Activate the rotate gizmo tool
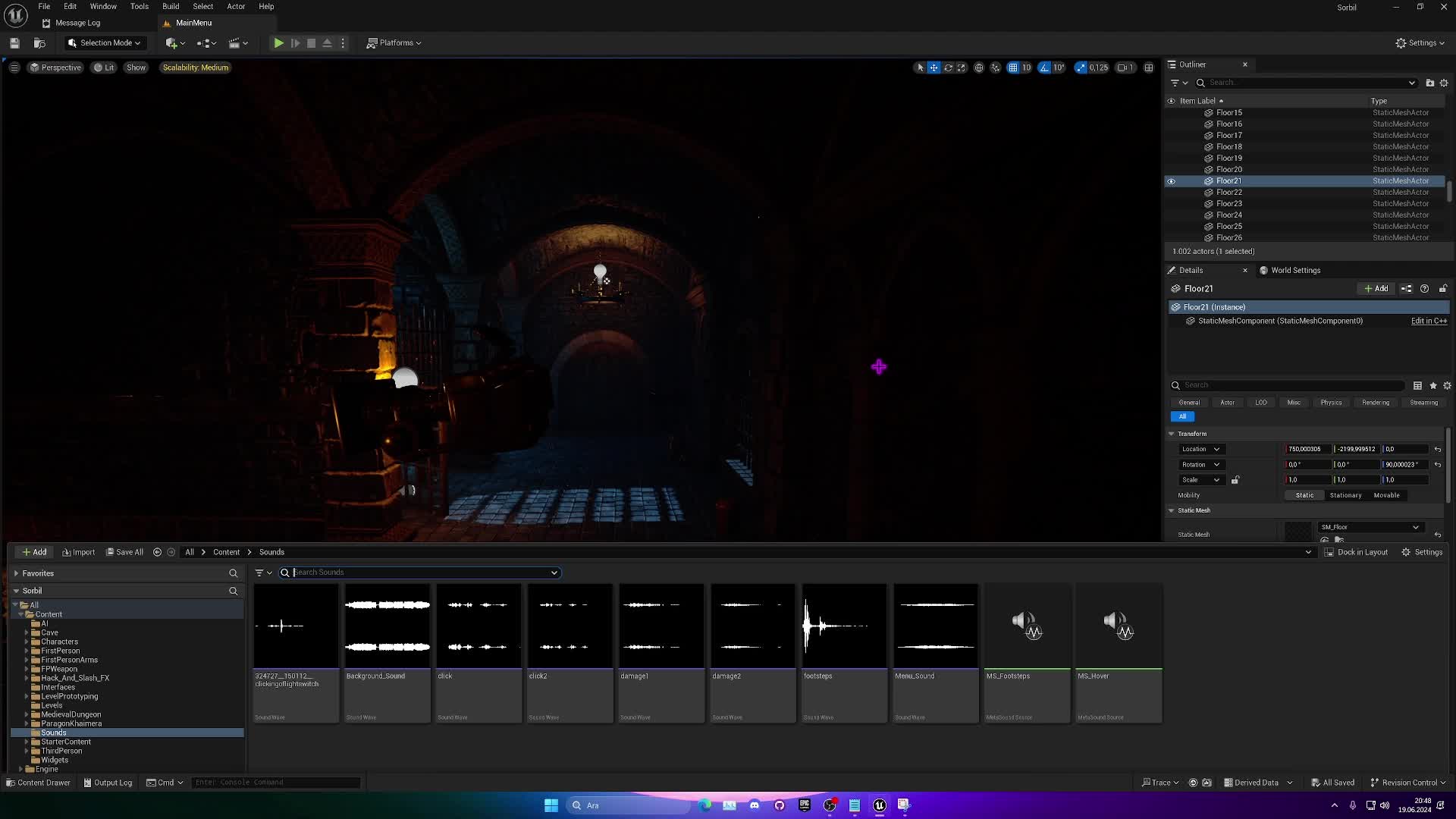Image resolution: width=1456 pixels, height=819 pixels. tap(948, 67)
